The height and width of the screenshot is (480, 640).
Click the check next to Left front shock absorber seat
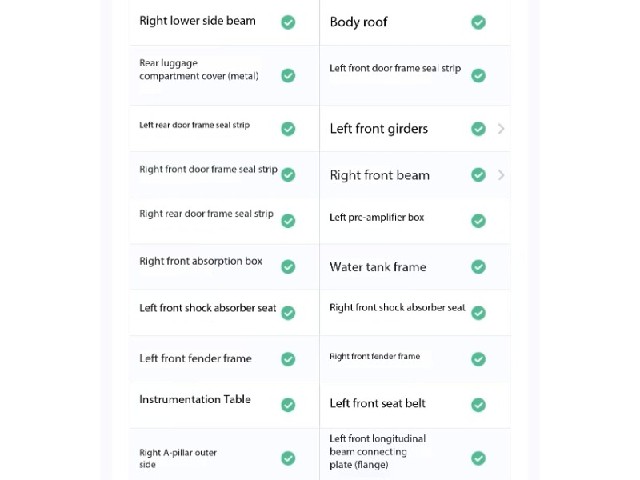click(288, 313)
